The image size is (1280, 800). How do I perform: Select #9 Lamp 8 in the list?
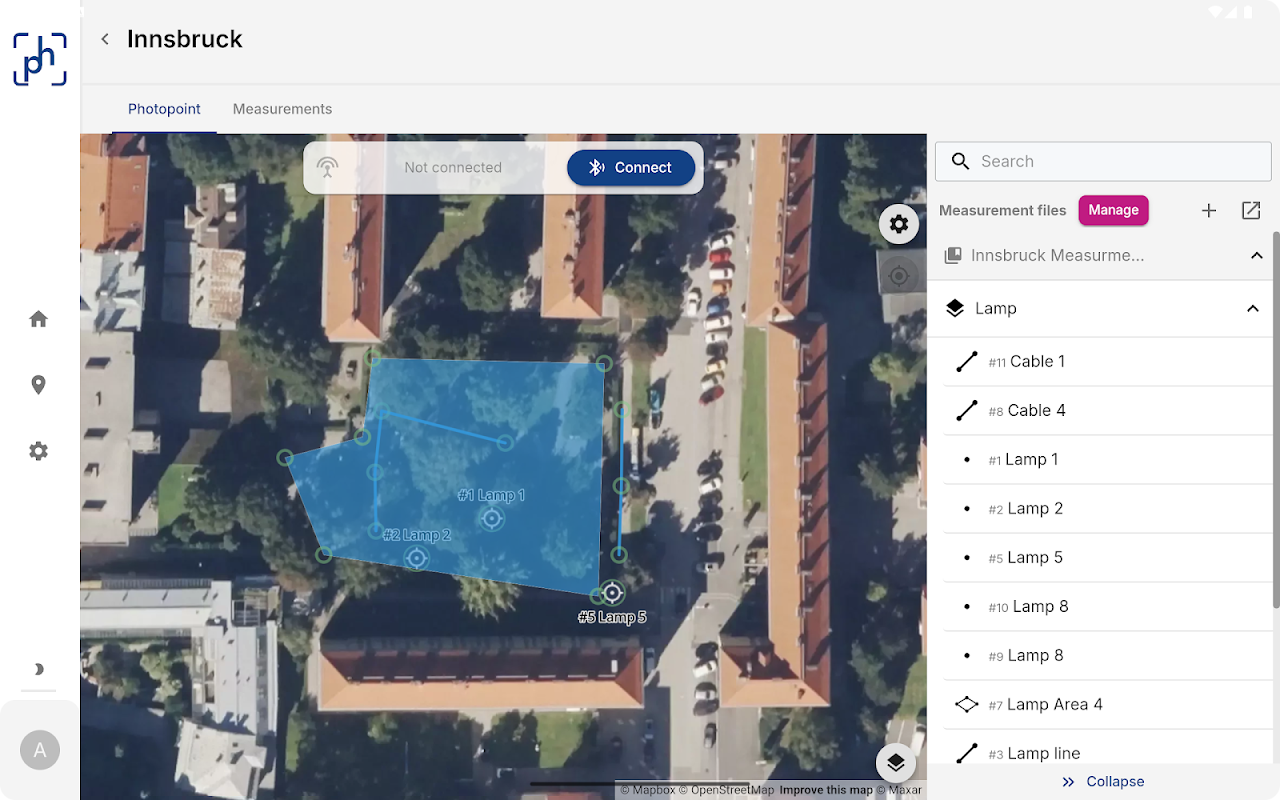coord(1107,655)
